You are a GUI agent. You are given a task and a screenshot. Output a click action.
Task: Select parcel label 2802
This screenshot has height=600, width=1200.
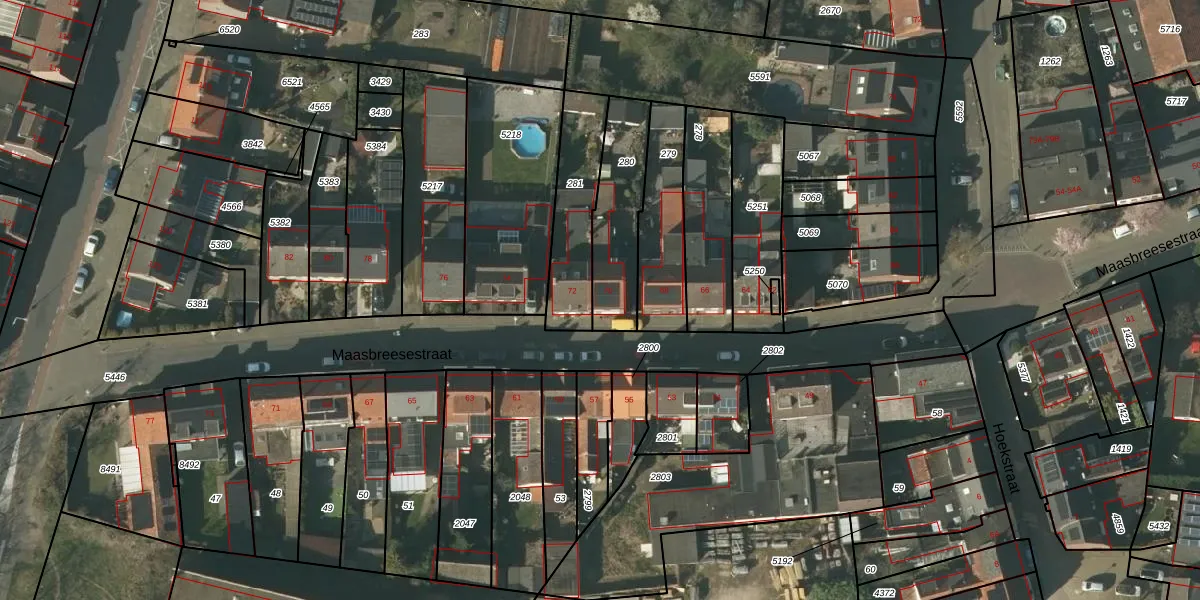pyautogui.click(x=773, y=351)
